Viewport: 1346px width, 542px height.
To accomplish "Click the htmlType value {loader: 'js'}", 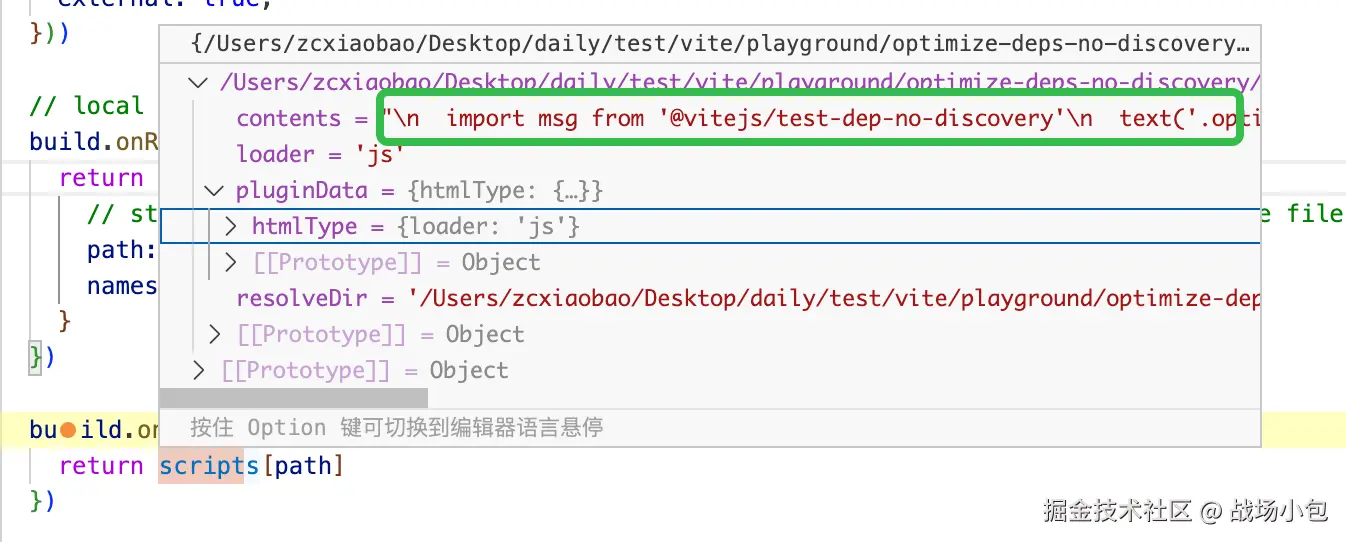I will coord(488,227).
